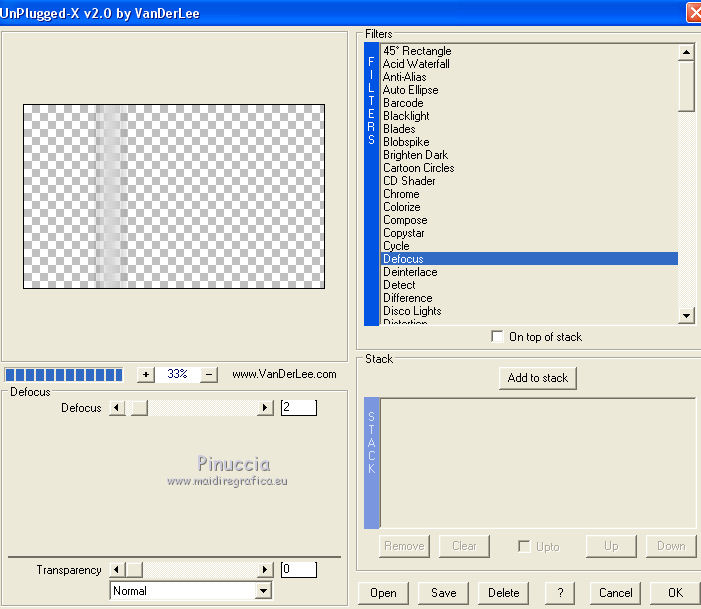The width and height of the screenshot is (701, 609).
Task: Select Colorize filter
Action: pyautogui.click(x=529, y=207)
